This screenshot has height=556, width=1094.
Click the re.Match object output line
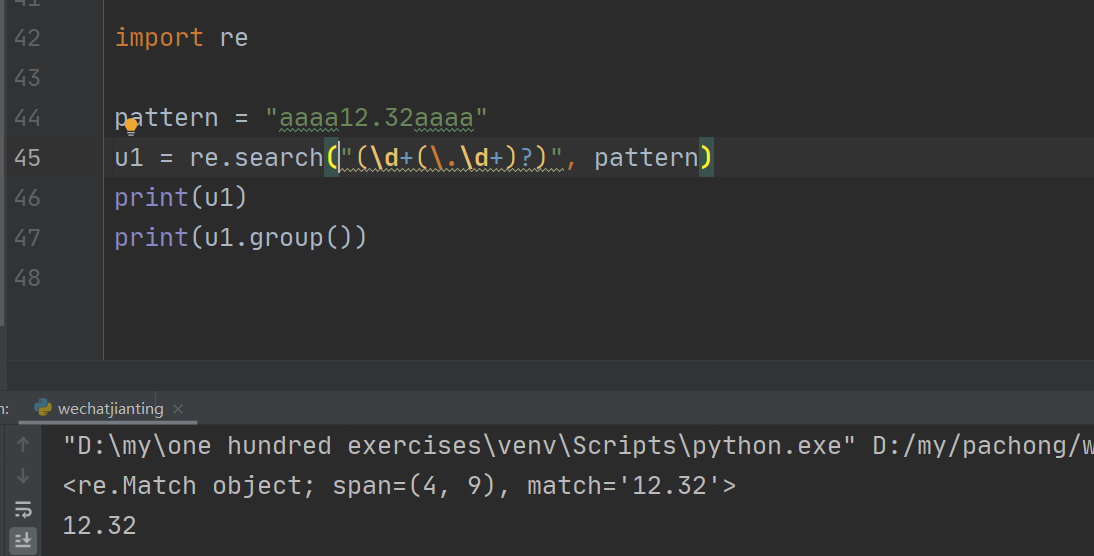coord(398,486)
